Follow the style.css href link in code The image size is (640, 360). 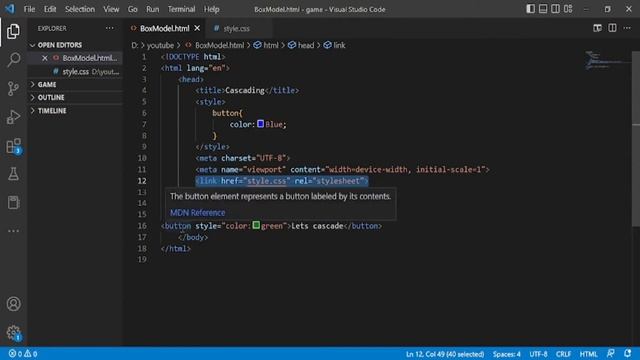(x=267, y=181)
